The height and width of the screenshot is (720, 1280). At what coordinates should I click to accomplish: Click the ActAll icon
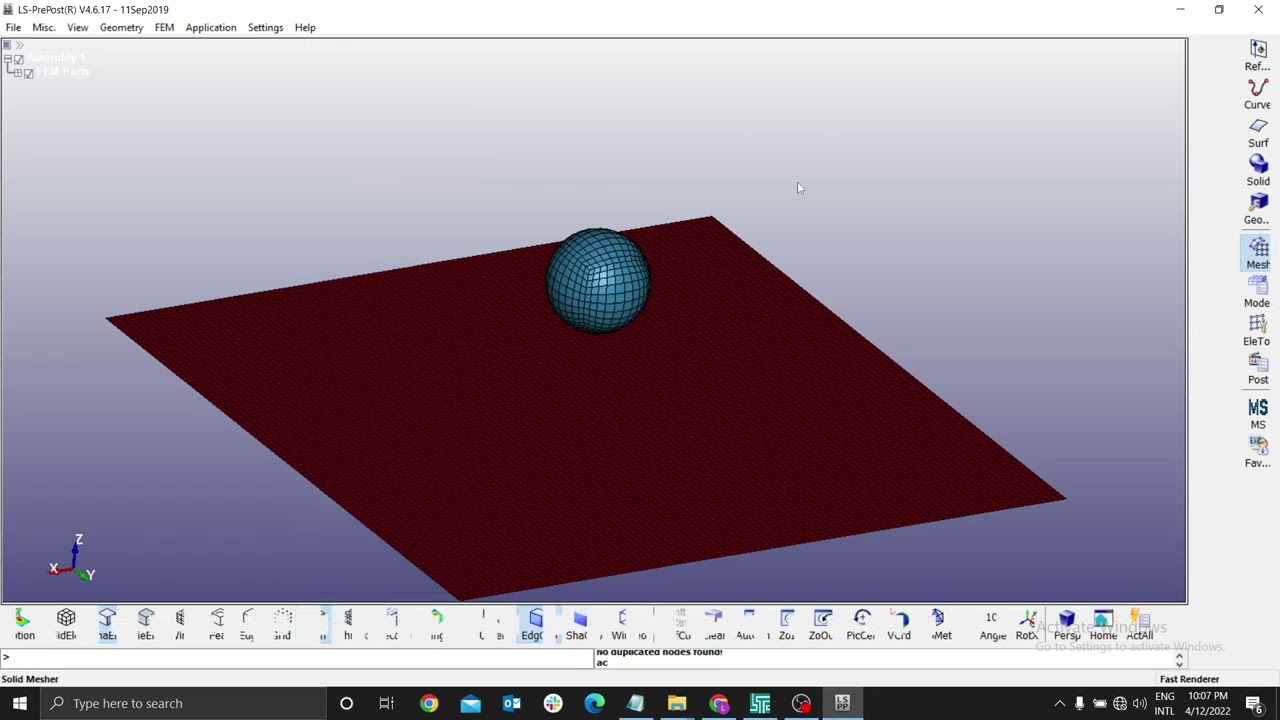tap(1139, 625)
